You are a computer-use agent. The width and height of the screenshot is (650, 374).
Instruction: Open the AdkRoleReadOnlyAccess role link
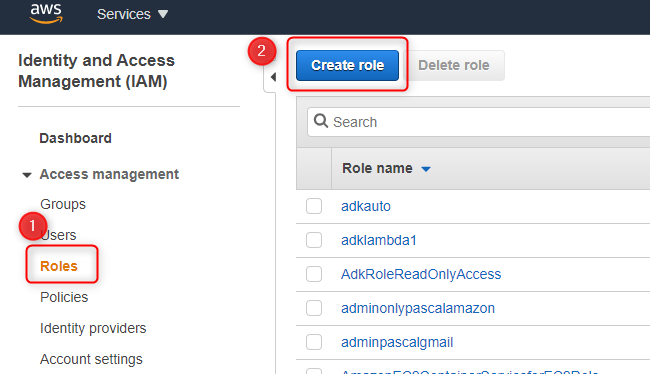(x=421, y=274)
